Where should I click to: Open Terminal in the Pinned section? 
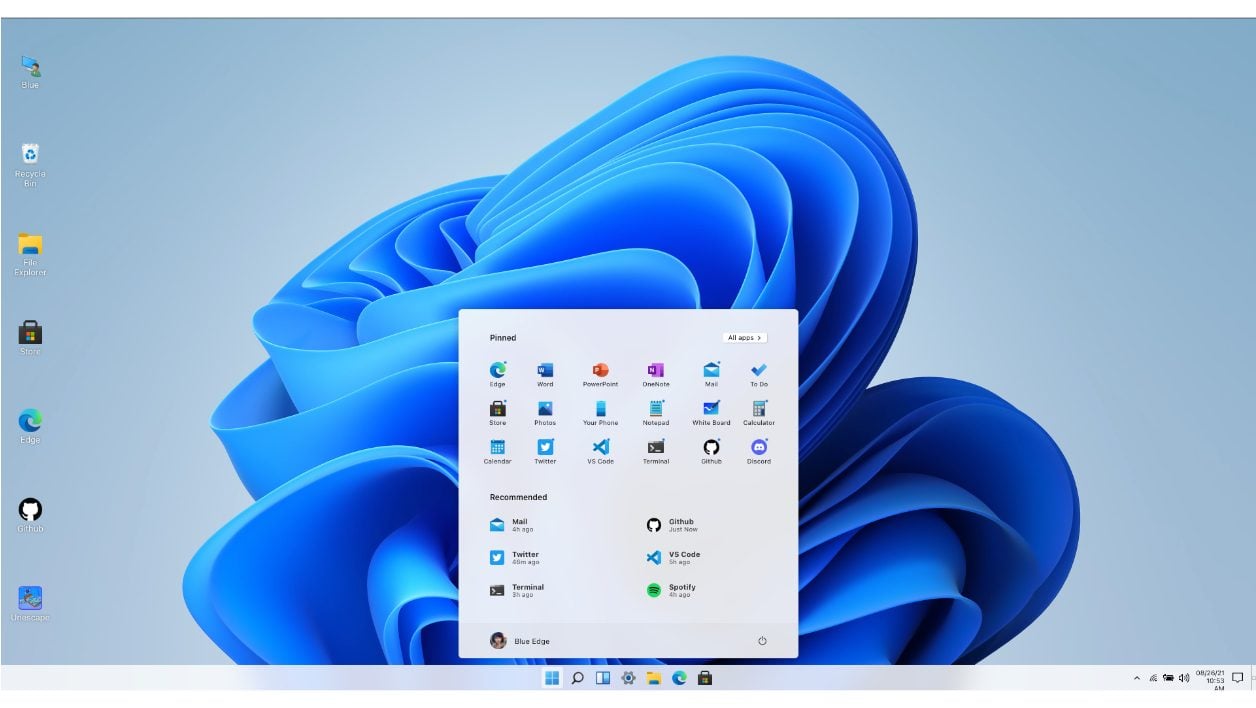click(x=656, y=452)
